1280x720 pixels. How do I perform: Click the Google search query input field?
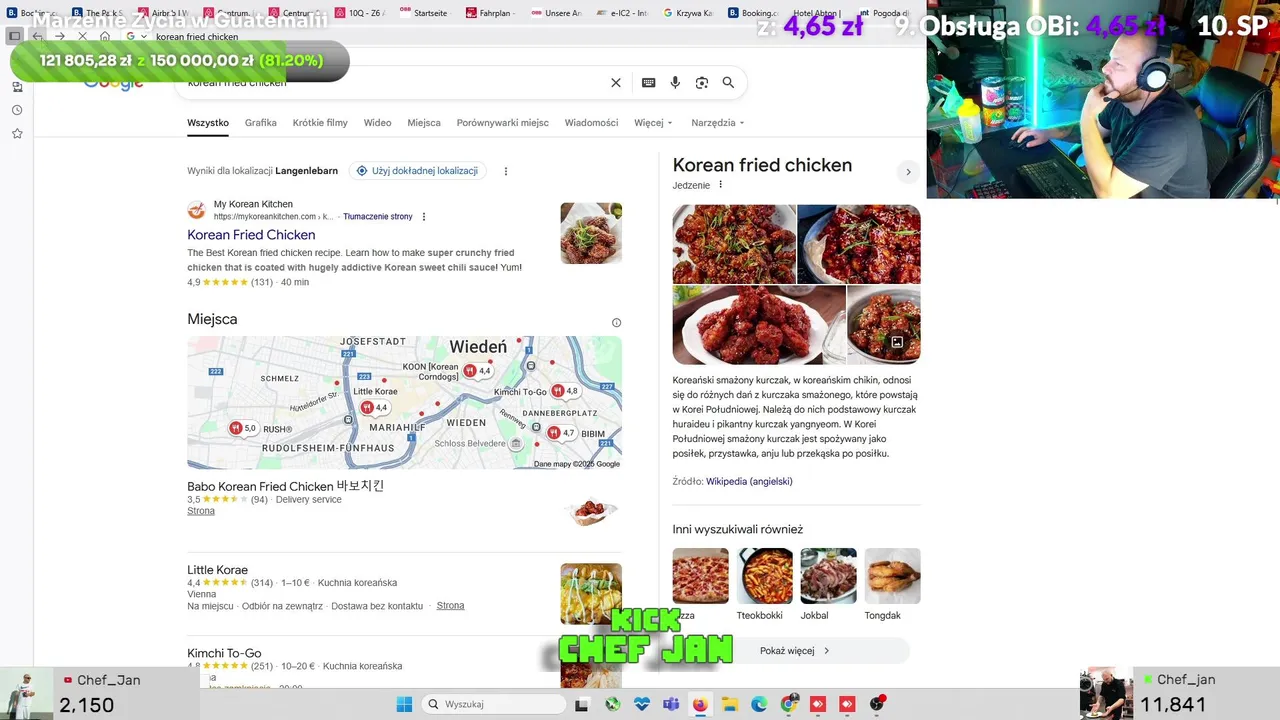395,83
